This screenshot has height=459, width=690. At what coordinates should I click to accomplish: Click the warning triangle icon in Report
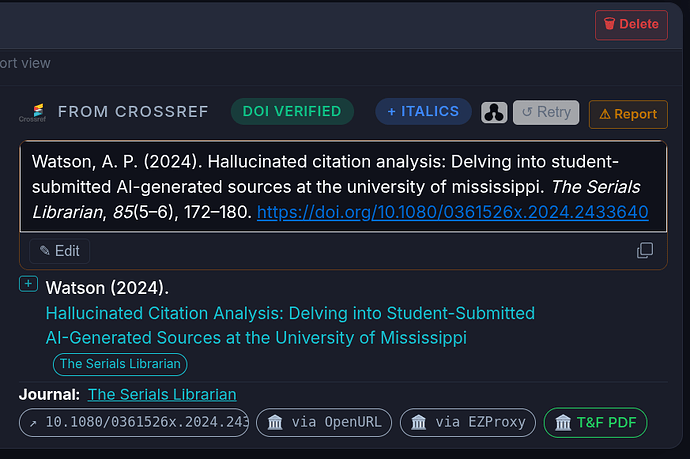[x=605, y=114]
